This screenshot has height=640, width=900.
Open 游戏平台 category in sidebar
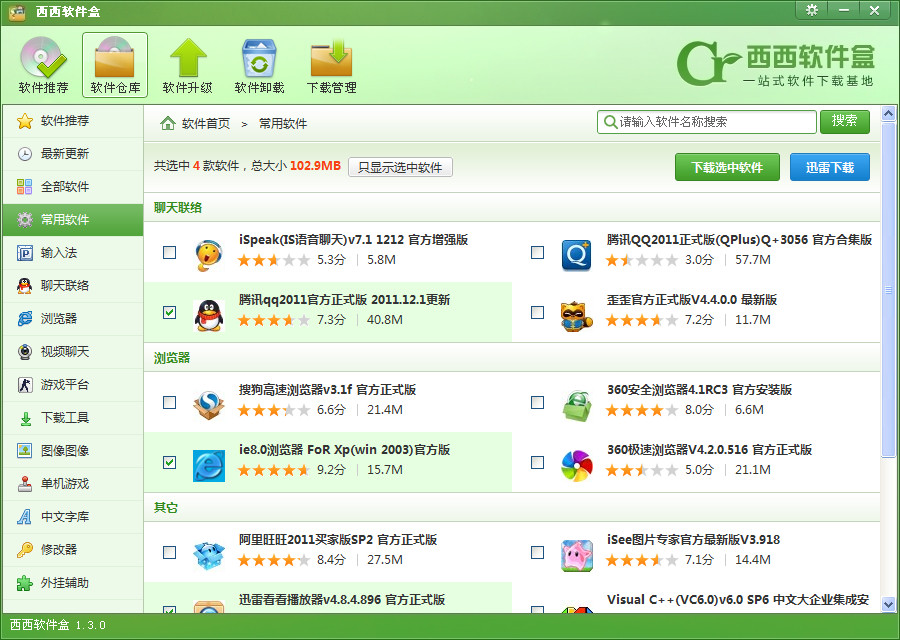click(x=73, y=385)
